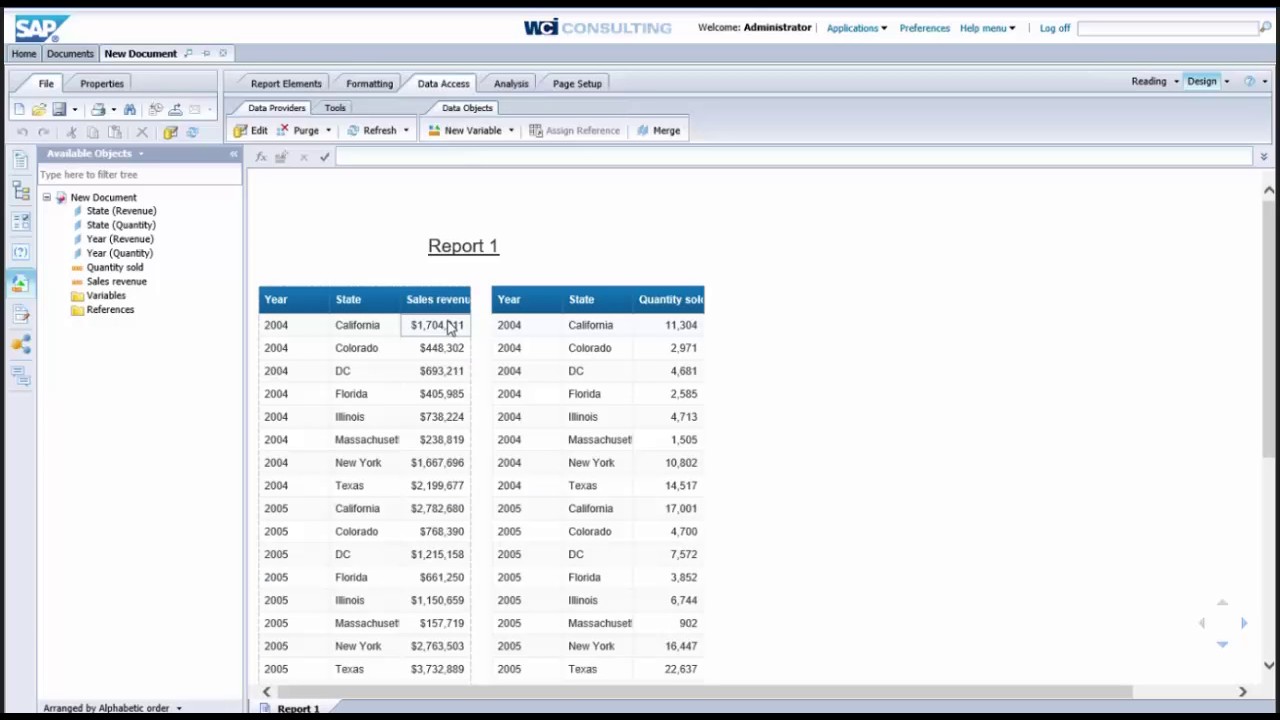
Task: Expand the New Variable dropdown arrow
Action: (x=511, y=131)
